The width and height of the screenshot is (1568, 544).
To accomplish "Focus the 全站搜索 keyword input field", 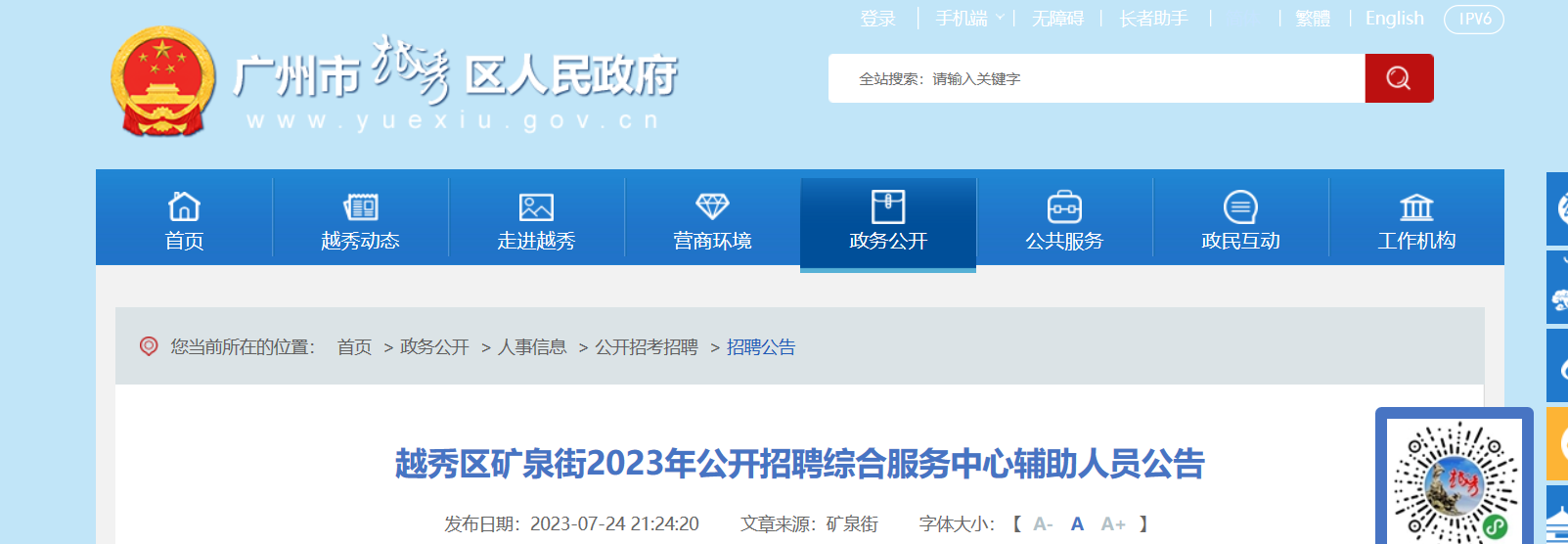I will (1097, 78).
